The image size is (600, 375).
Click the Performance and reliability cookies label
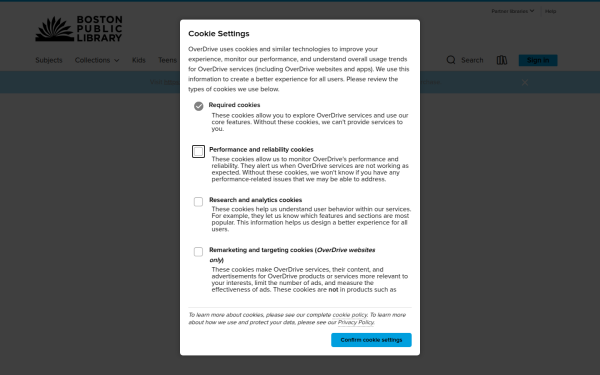coord(261,150)
